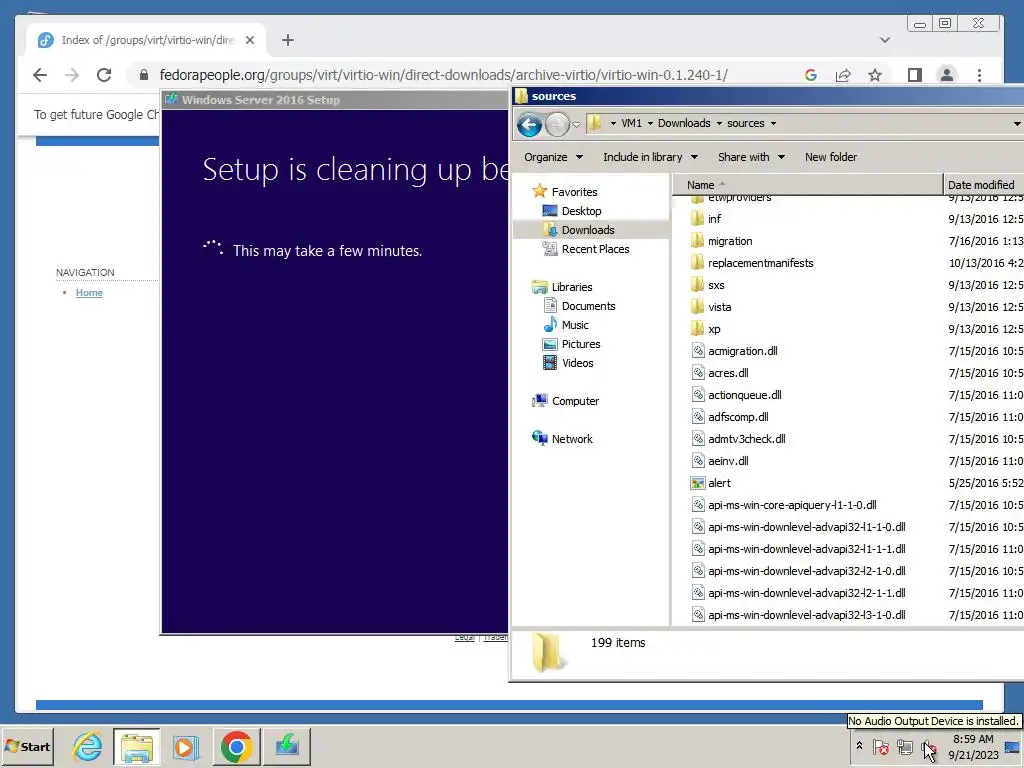1024x768 pixels.
Task: Go back in Chrome browser
Action: [40, 75]
